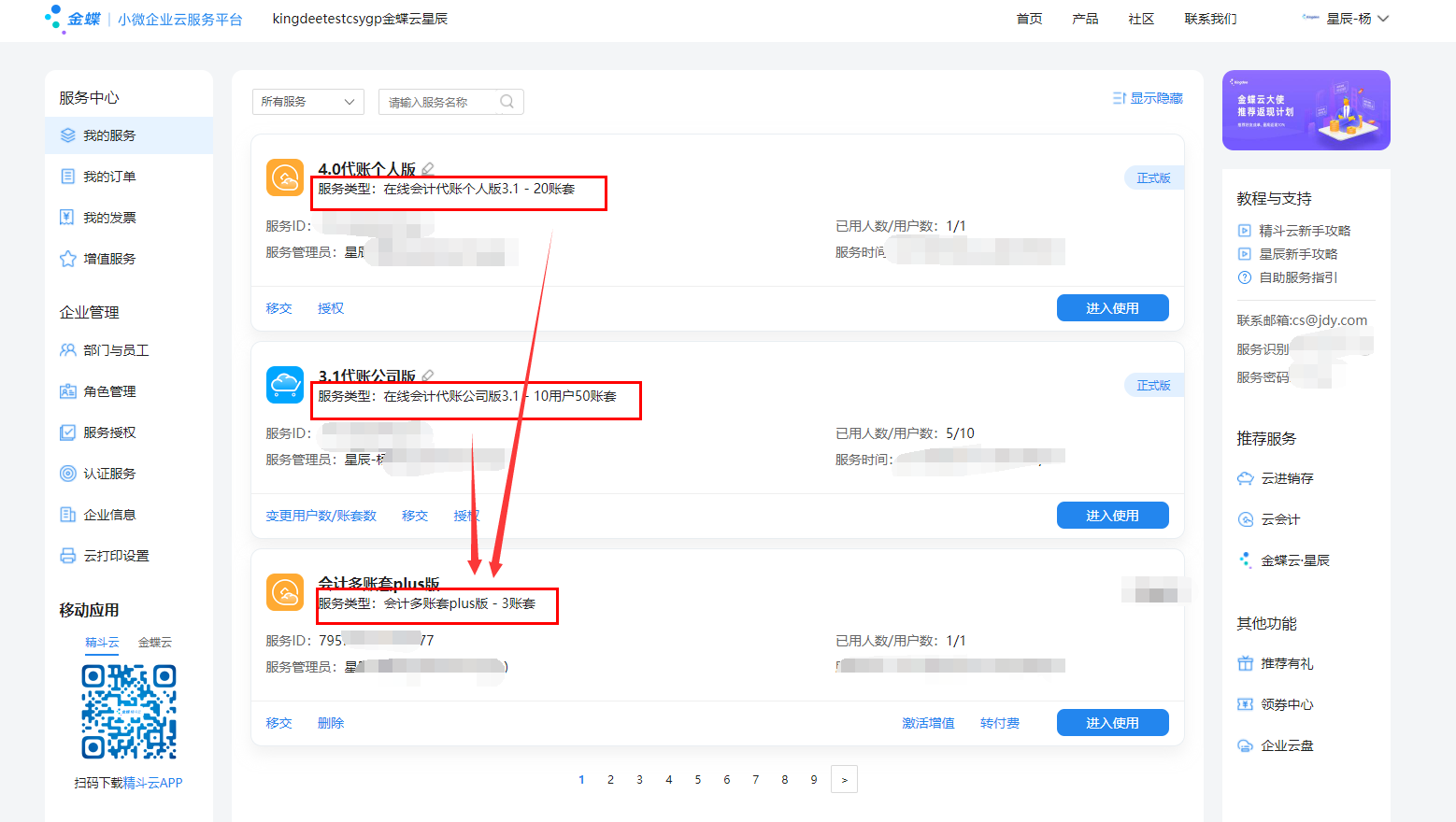Click the 金蝶云·星辰 icon

[x=1246, y=560]
